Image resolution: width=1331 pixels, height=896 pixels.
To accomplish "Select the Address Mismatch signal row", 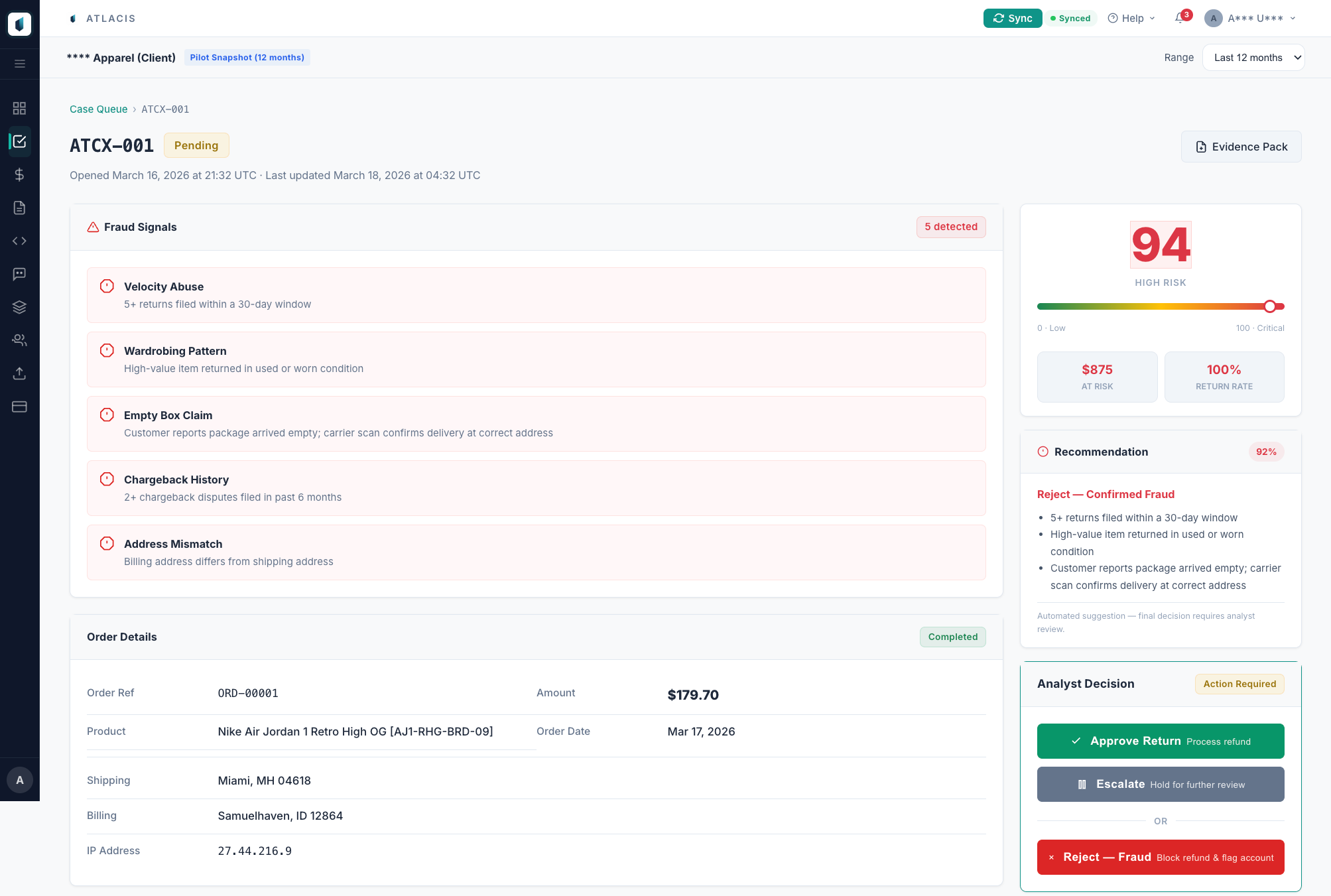I will (x=537, y=552).
